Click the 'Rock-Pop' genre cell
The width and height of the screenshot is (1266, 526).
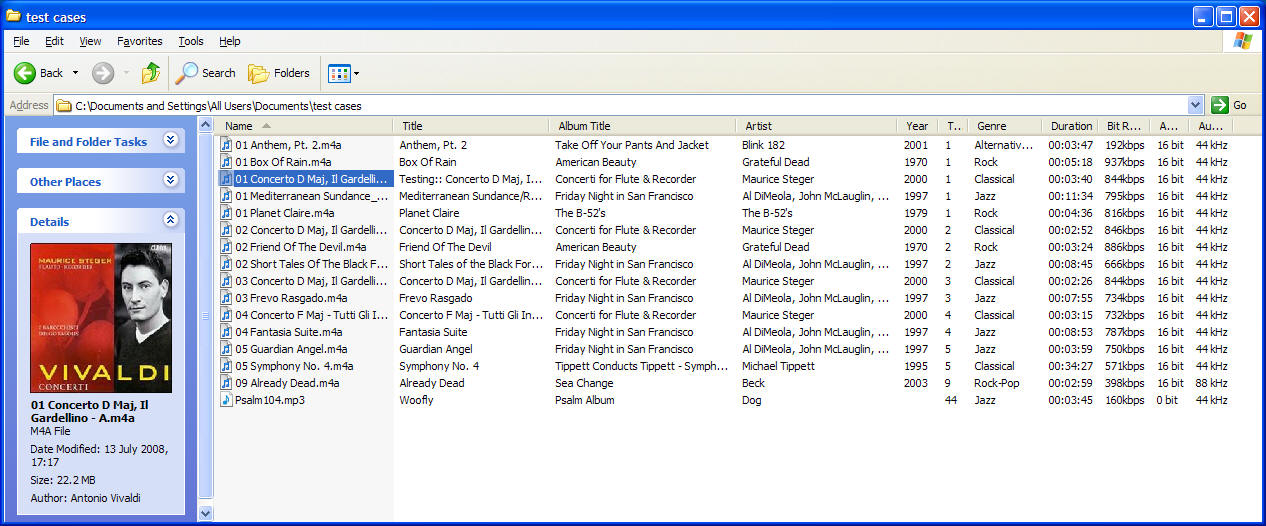coord(997,383)
